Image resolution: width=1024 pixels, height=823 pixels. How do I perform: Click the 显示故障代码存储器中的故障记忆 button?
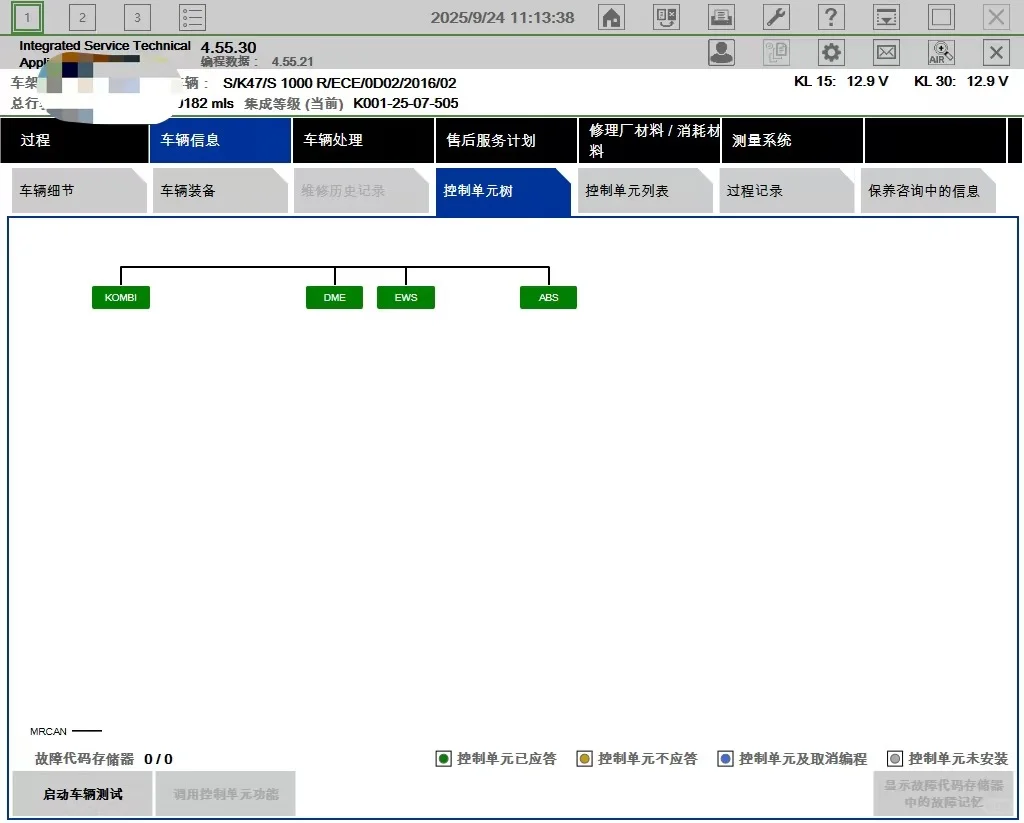click(x=943, y=794)
